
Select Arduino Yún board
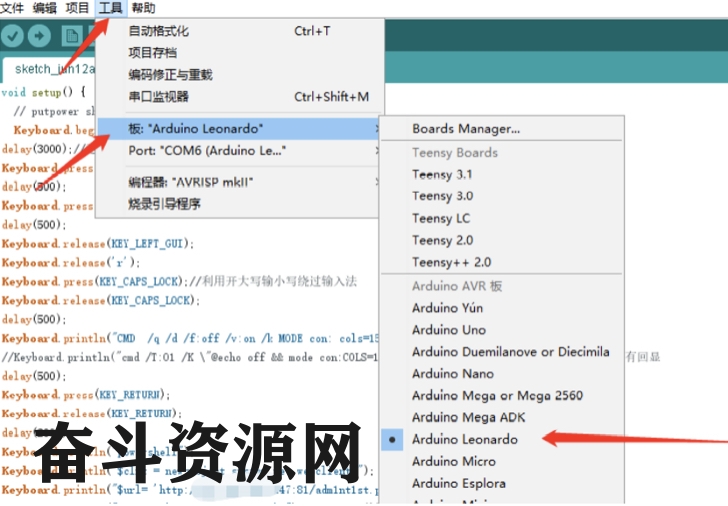pyautogui.click(x=501, y=308)
